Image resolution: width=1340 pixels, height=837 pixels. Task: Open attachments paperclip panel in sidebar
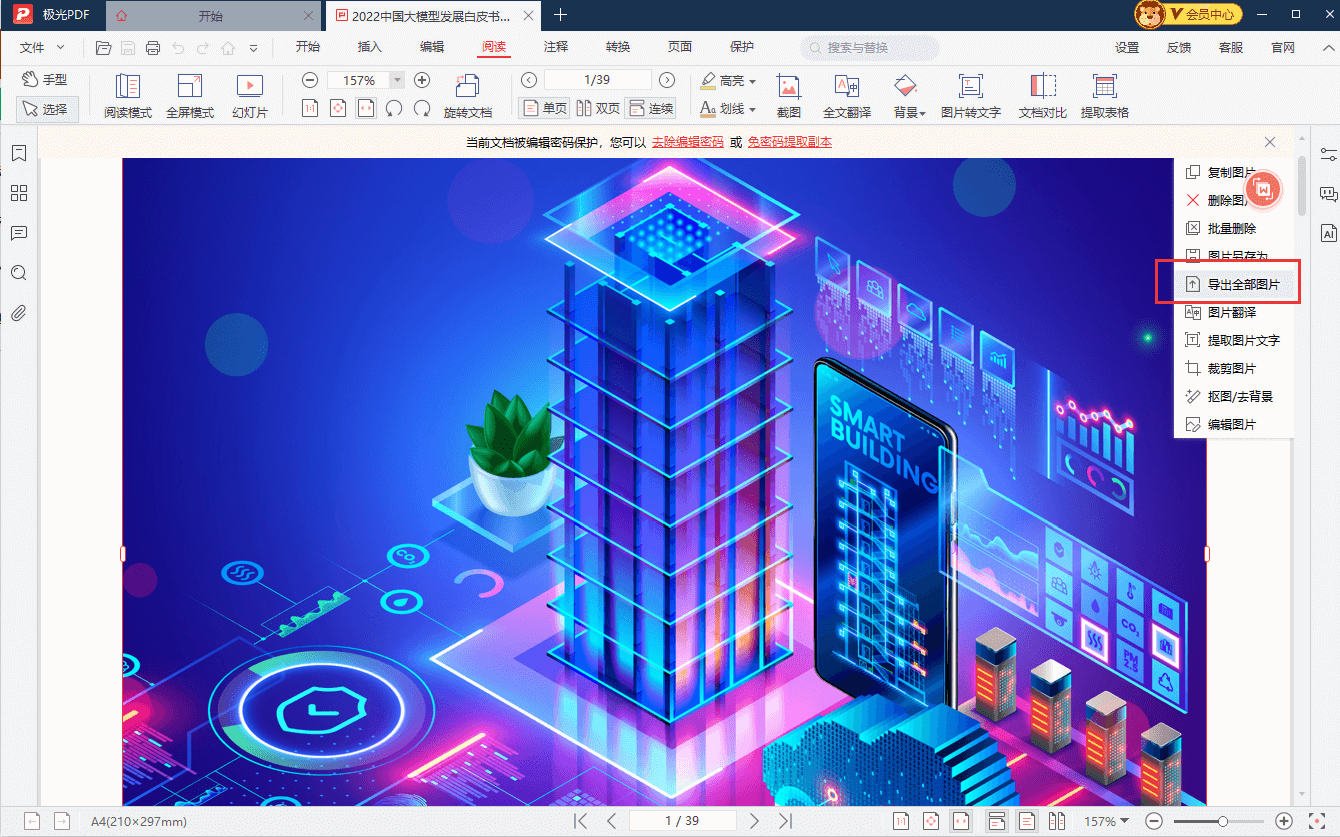[18, 313]
